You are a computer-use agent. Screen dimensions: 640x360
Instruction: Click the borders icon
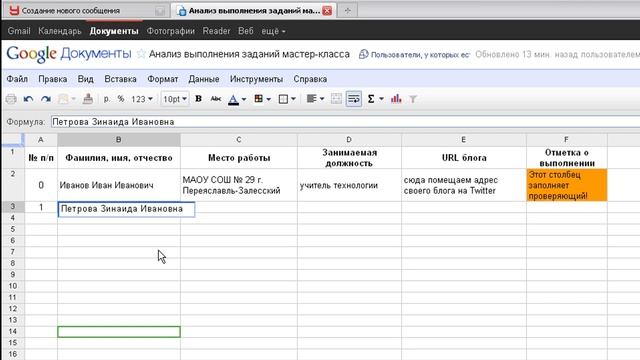[x=283, y=99]
